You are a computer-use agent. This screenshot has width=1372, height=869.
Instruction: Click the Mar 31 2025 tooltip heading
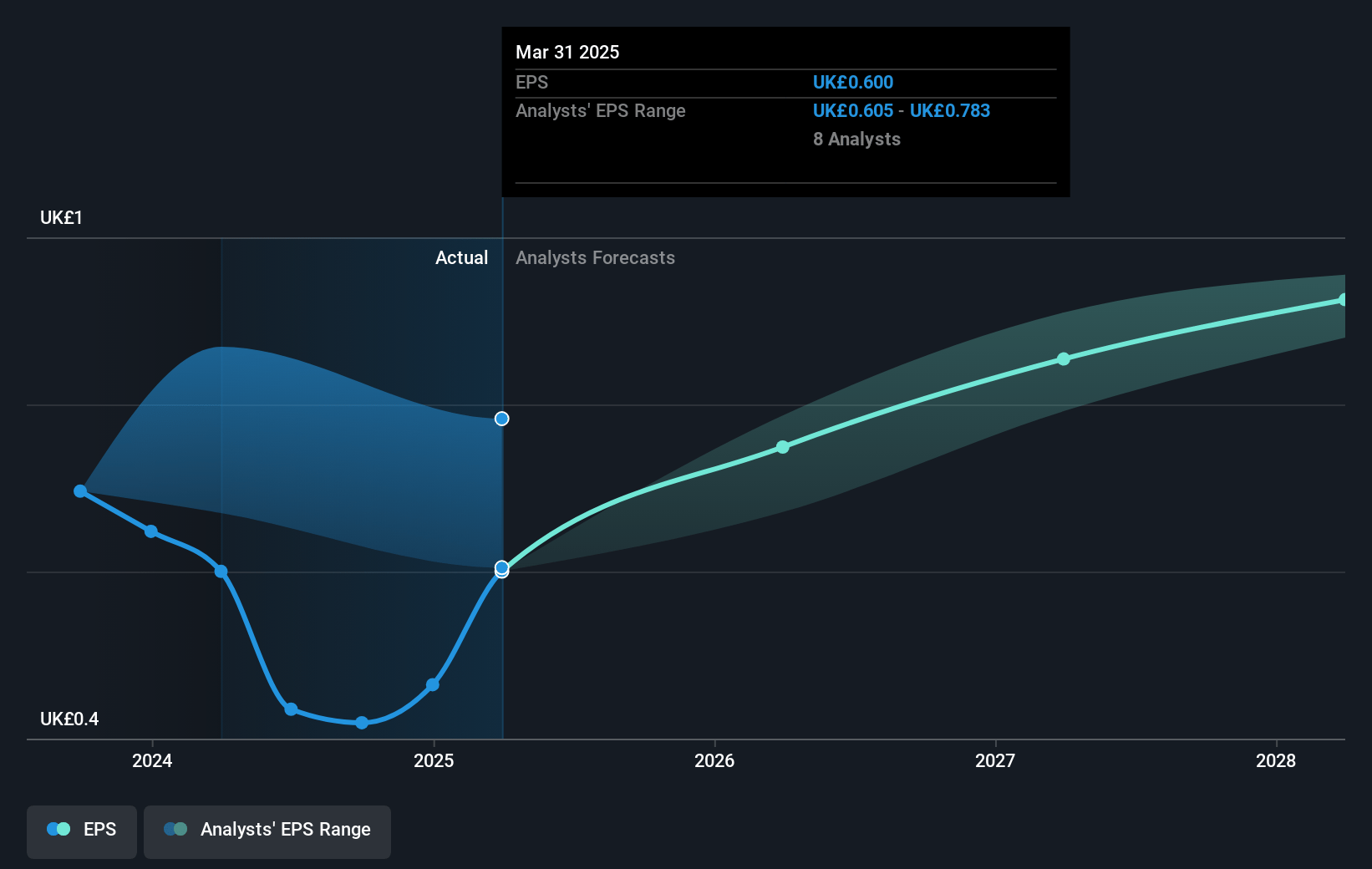coord(567,53)
